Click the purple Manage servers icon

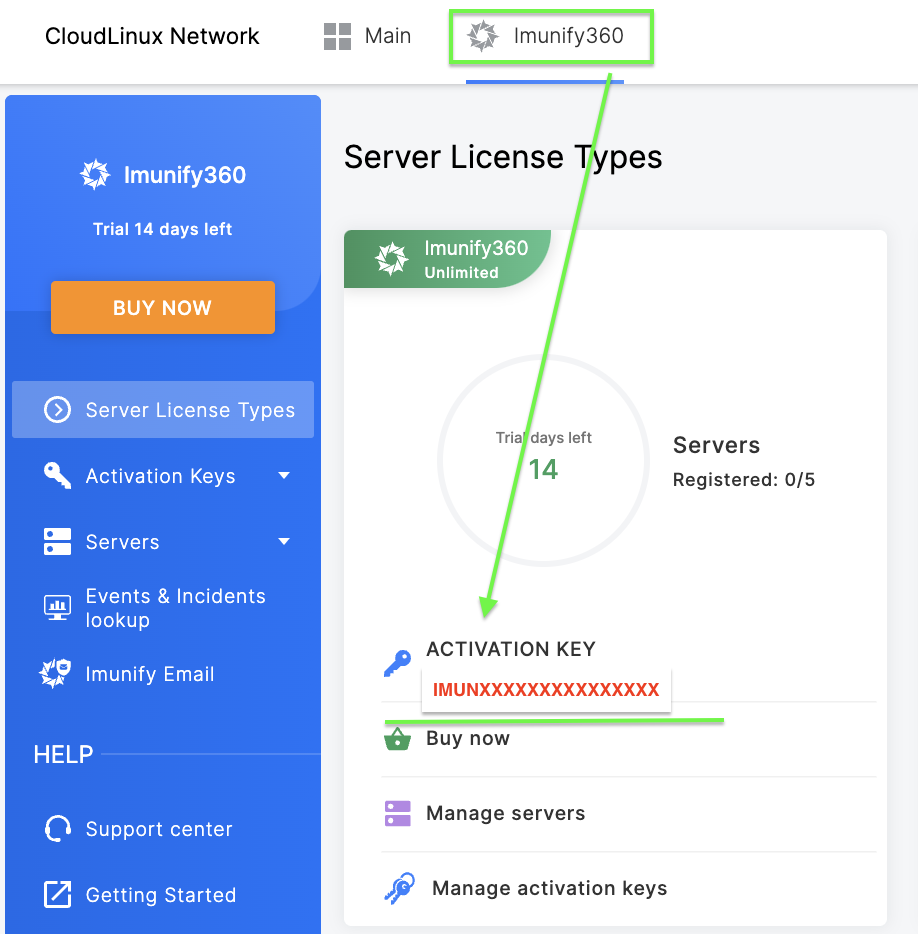(398, 814)
